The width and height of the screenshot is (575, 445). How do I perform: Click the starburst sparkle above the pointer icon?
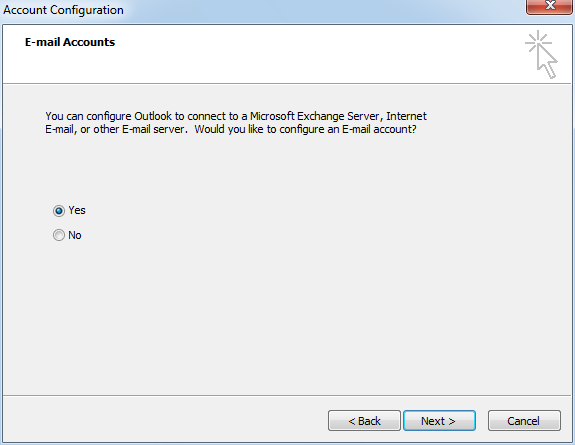538,42
